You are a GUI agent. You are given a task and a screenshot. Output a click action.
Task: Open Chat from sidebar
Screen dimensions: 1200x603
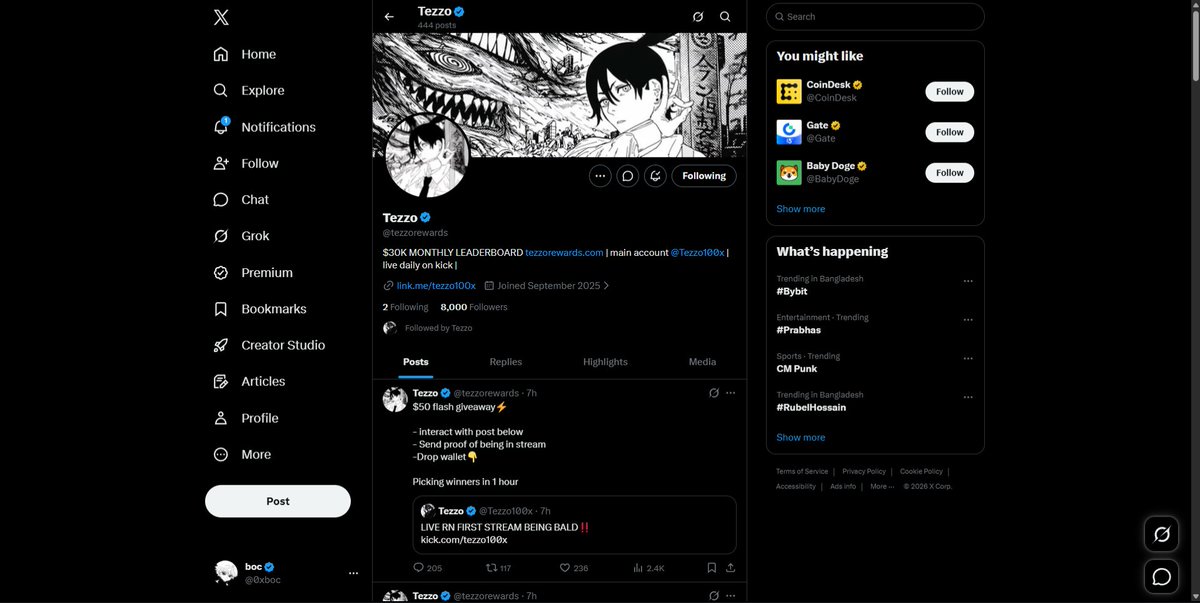[x=241, y=199]
